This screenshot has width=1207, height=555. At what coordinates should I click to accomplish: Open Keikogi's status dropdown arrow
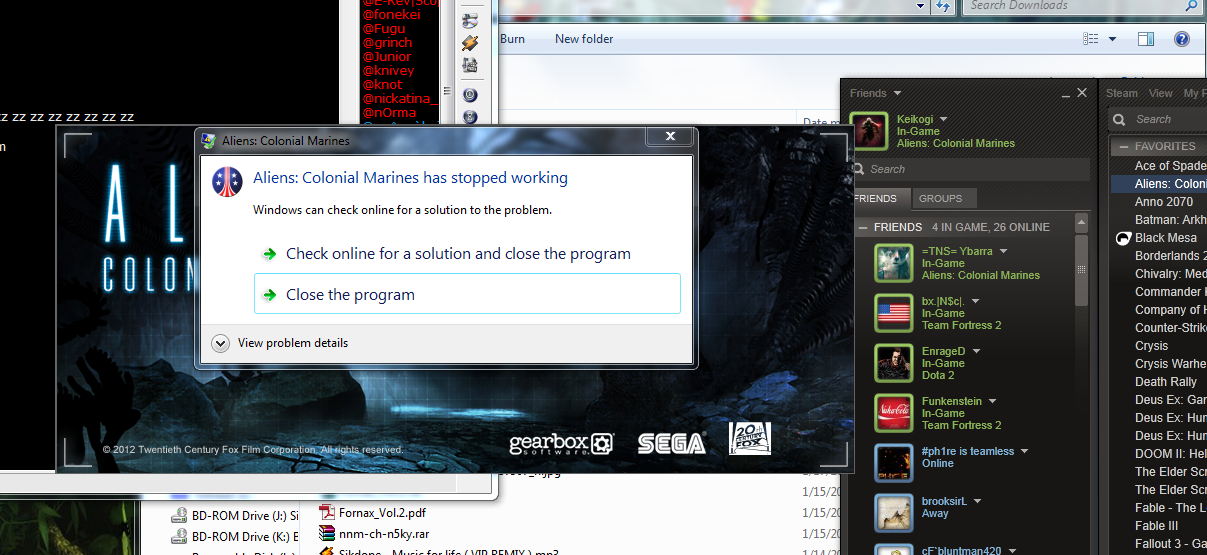pos(943,119)
